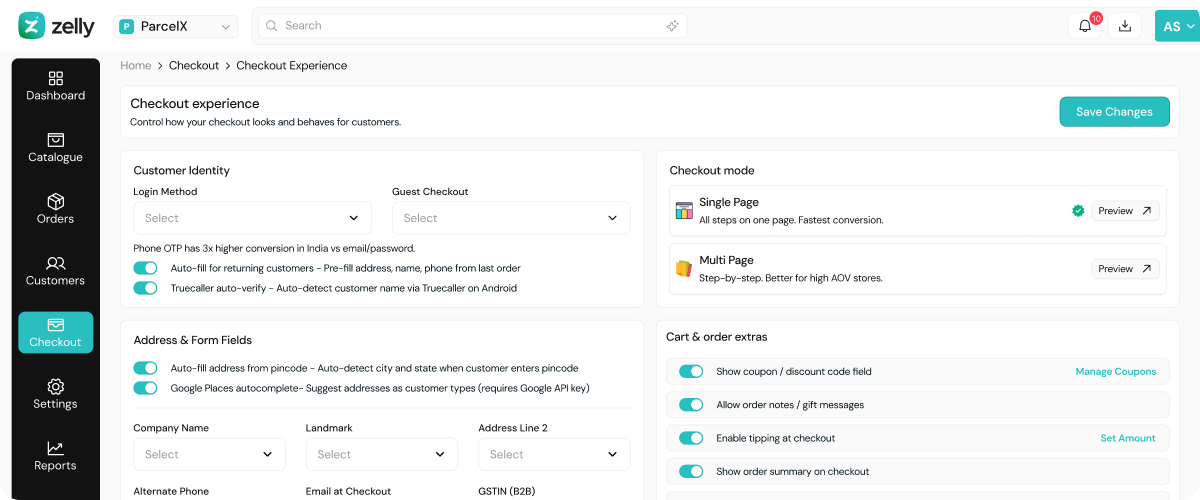The image size is (1200, 500).
Task: Open the Company Name dropdown
Action: click(x=209, y=454)
